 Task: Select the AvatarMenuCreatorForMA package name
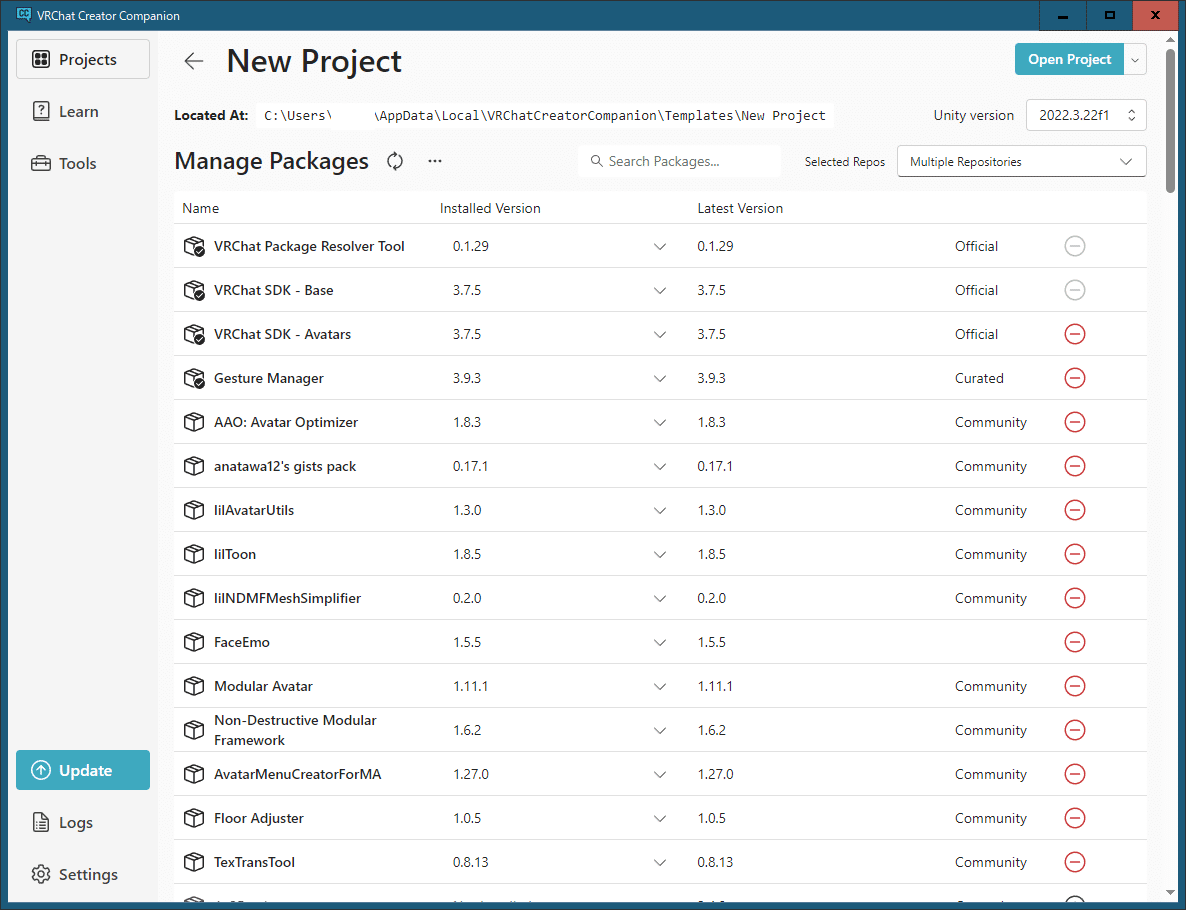pyautogui.click(x=297, y=774)
